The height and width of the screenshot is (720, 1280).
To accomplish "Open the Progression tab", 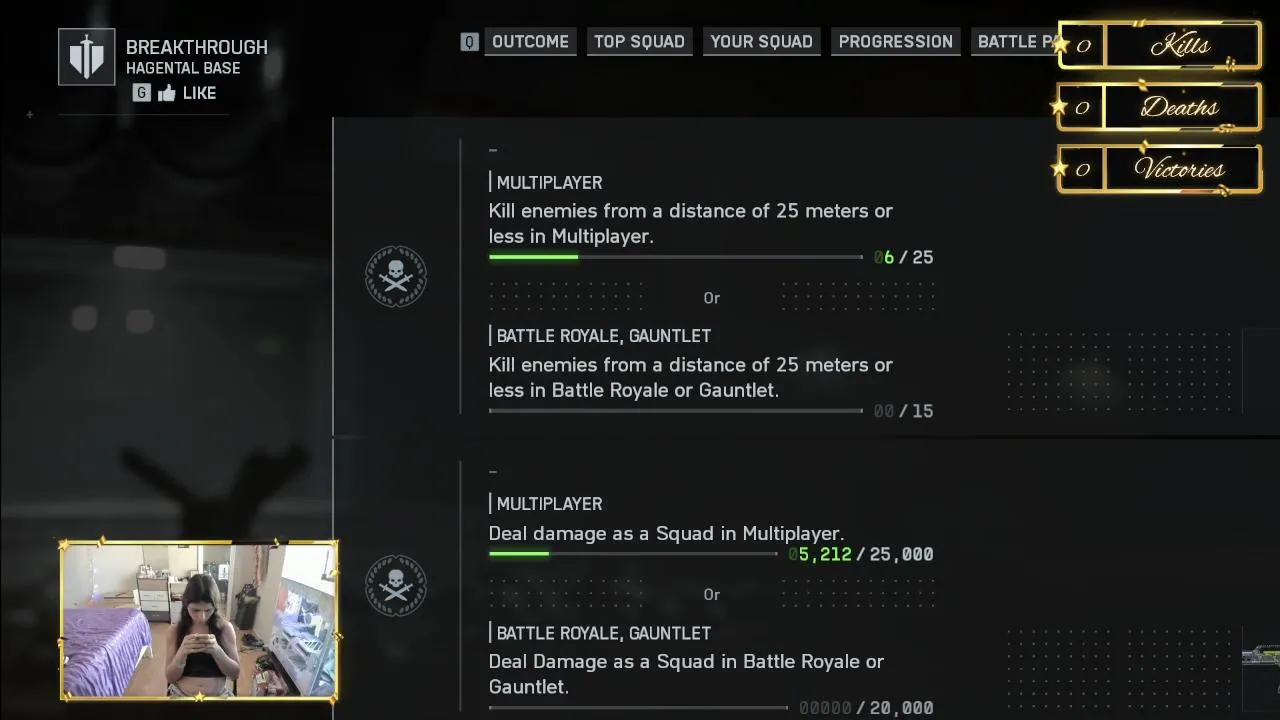I will click(895, 42).
